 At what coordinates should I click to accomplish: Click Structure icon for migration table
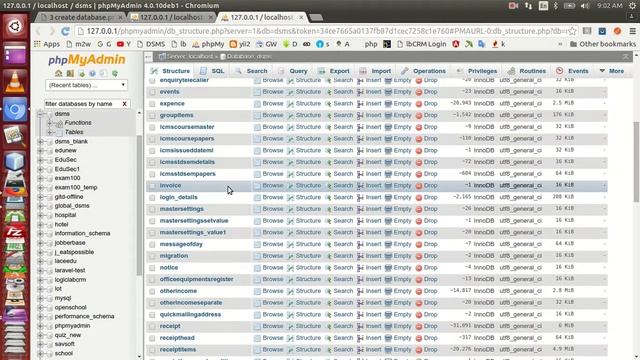click(290, 256)
